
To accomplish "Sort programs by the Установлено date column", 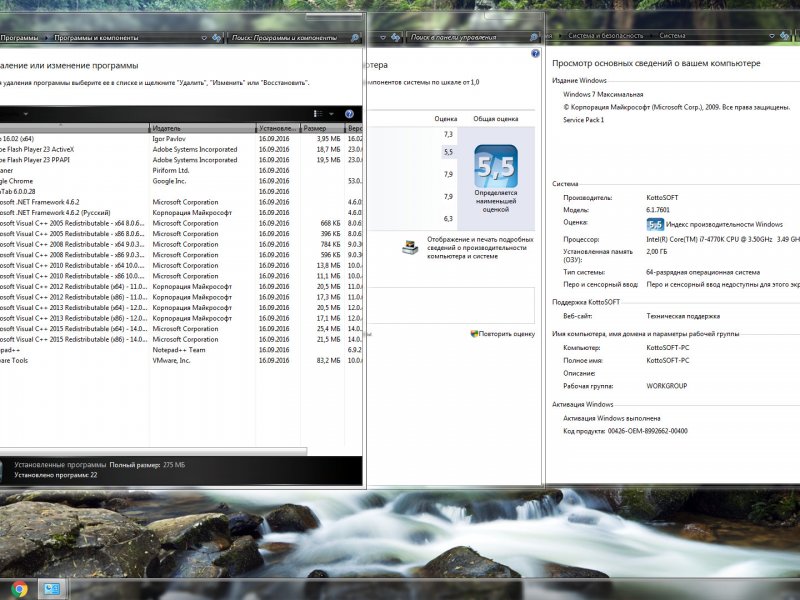I will [278, 128].
